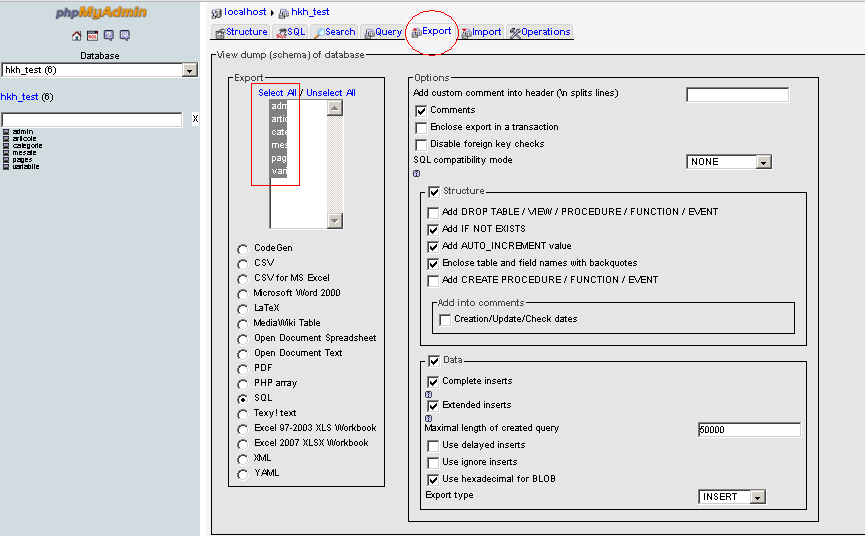
Task: Open admin table in sidebar
Action: coord(23,132)
